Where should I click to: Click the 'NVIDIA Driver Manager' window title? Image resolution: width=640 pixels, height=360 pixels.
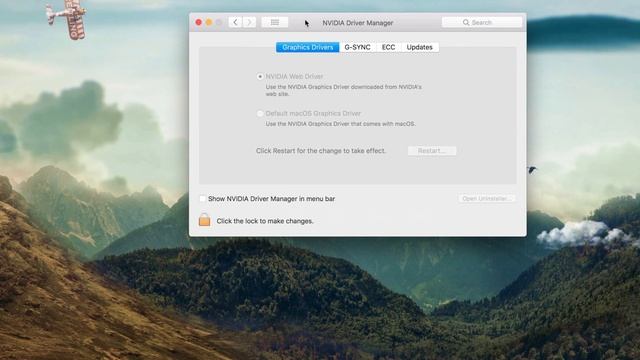click(358, 23)
